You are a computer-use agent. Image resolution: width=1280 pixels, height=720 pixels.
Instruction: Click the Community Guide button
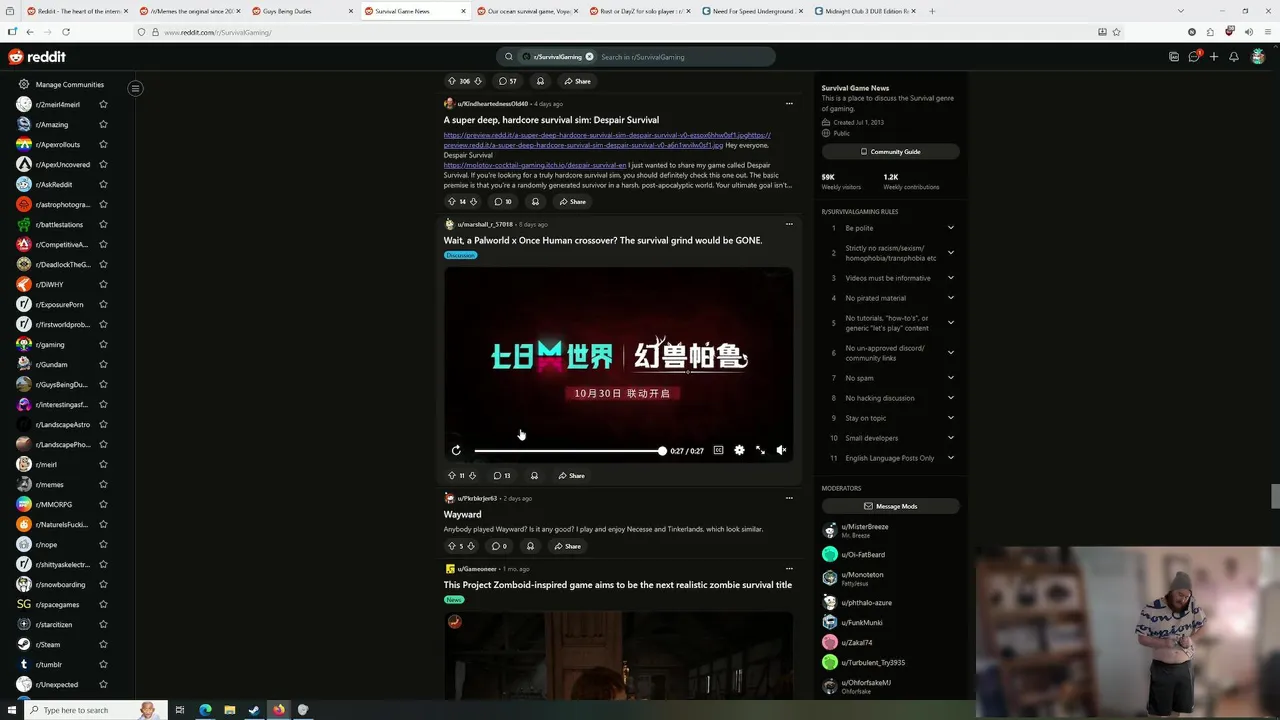coord(891,152)
